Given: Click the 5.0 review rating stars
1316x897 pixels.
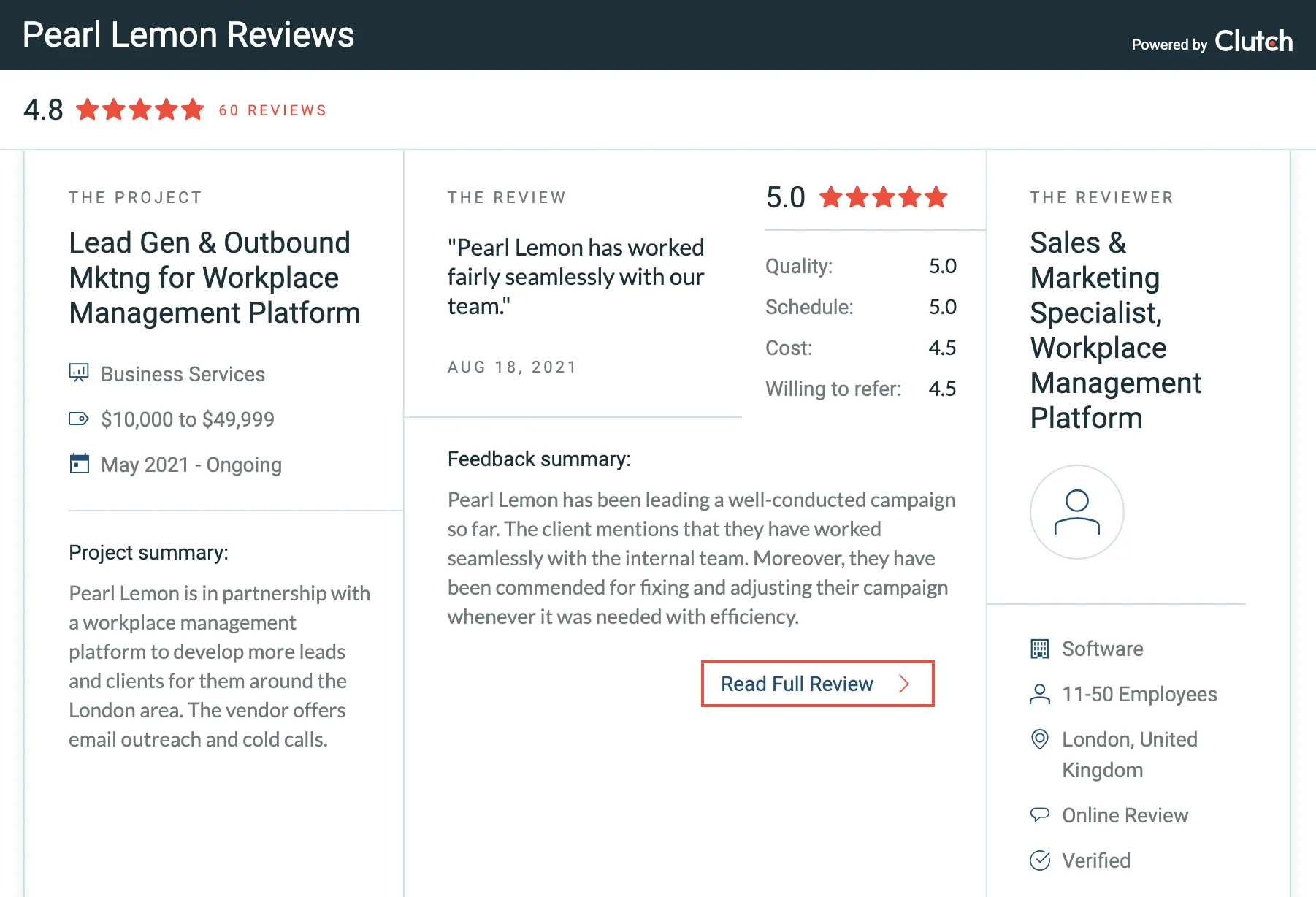Looking at the screenshot, I should (x=884, y=197).
